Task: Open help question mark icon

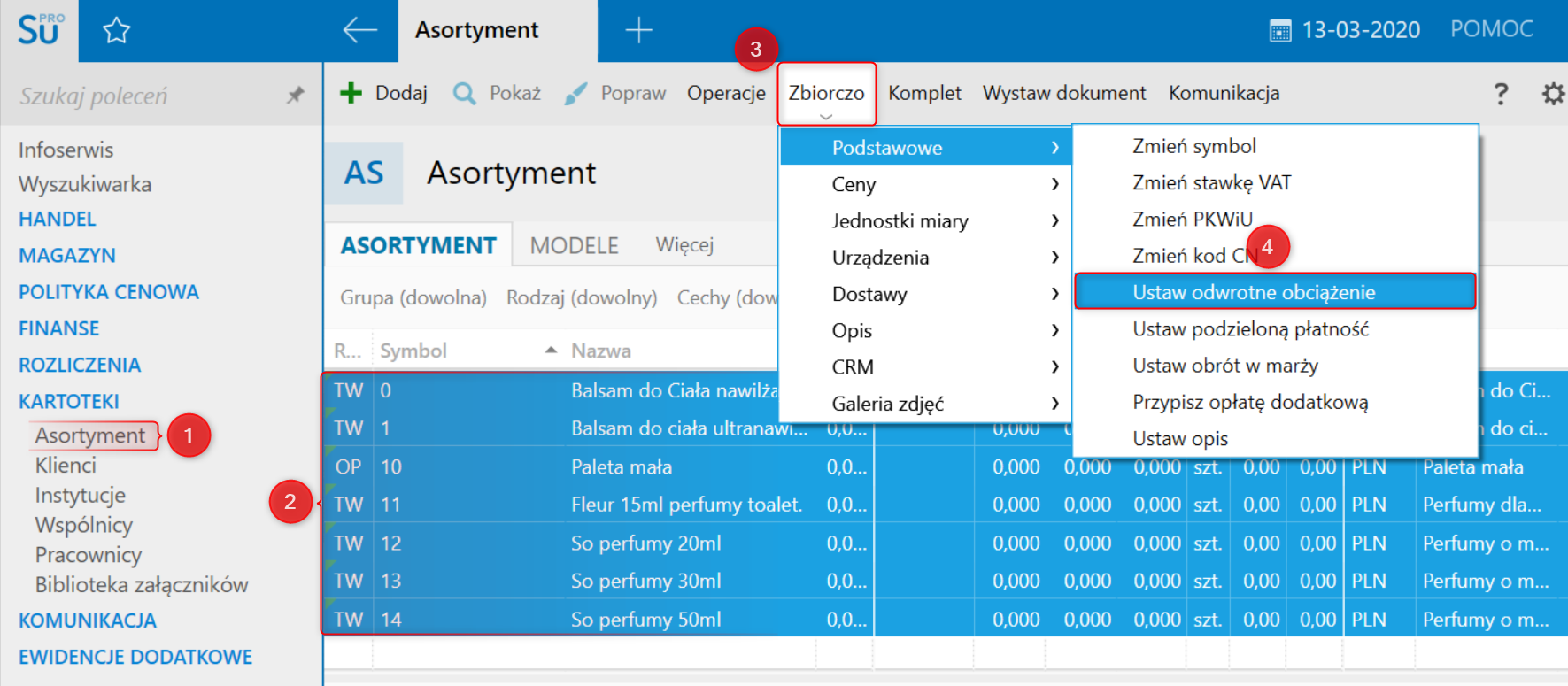Action: coord(1501,94)
